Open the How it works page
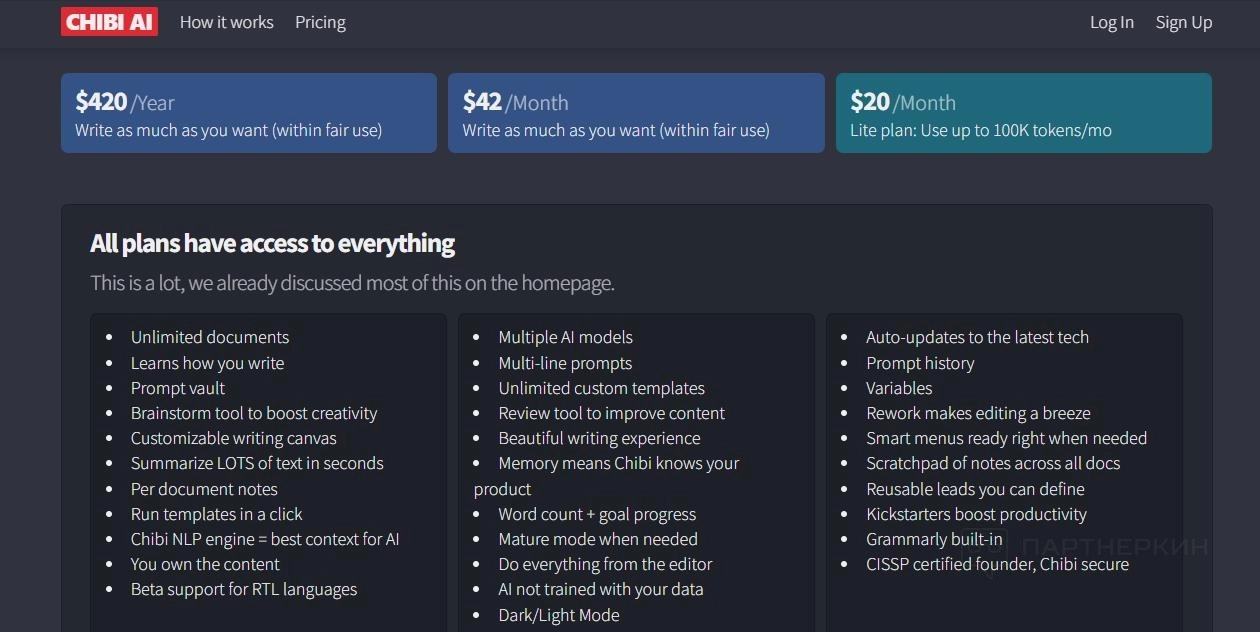The height and width of the screenshot is (632, 1260). (x=226, y=22)
